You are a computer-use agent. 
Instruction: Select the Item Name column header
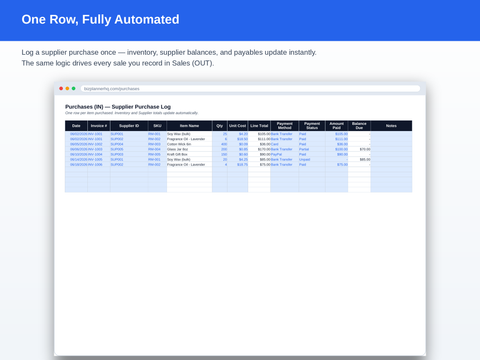click(x=189, y=126)
